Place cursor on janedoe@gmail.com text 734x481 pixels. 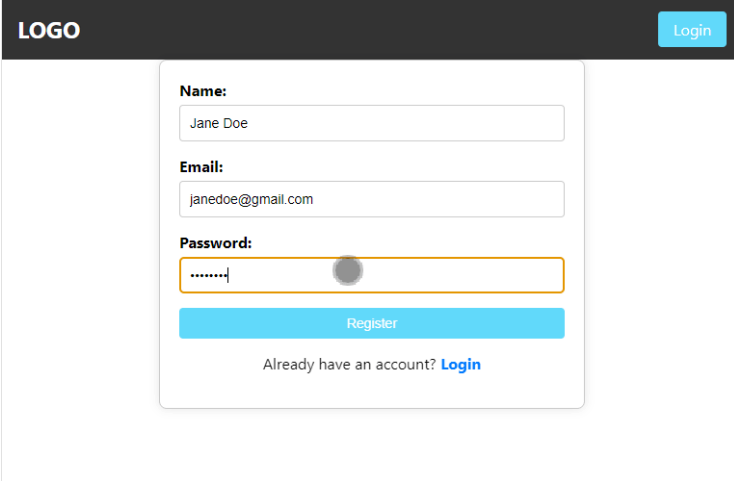click(251, 199)
